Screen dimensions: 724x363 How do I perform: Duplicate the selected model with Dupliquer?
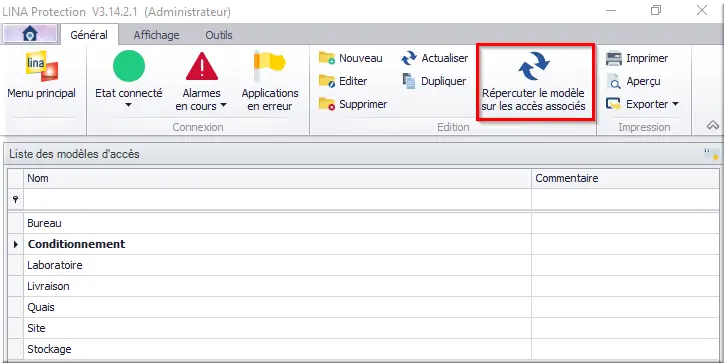[434, 81]
